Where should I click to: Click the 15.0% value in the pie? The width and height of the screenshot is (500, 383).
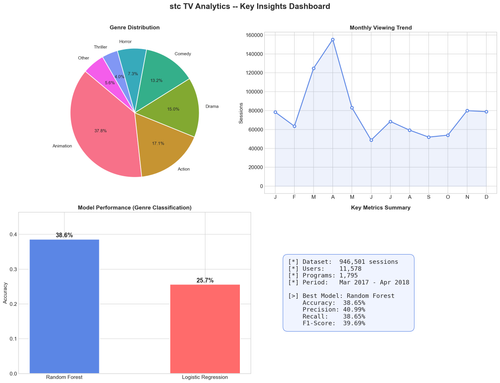click(173, 109)
